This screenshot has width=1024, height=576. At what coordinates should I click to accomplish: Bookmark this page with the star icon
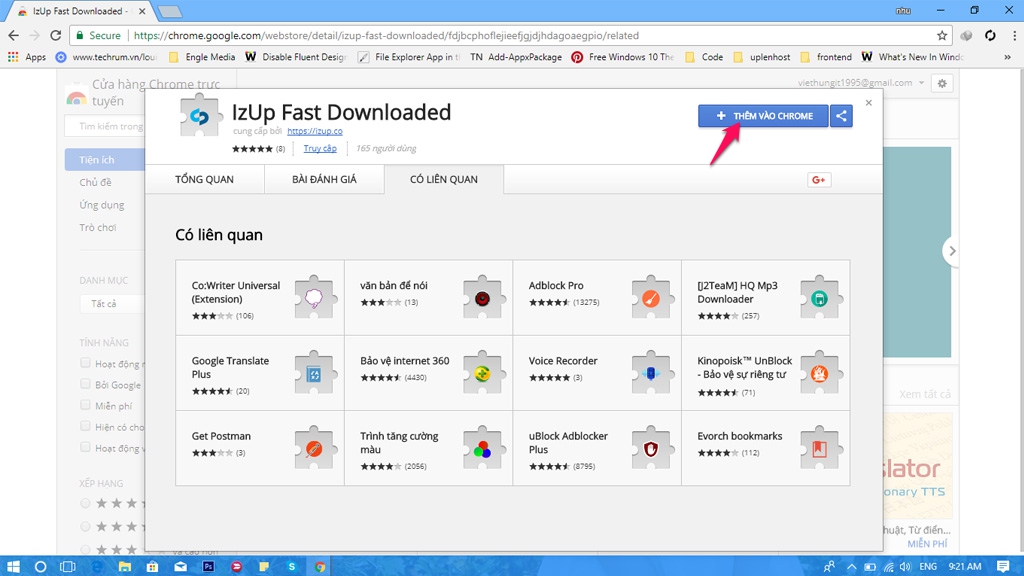(x=942, y=35)
